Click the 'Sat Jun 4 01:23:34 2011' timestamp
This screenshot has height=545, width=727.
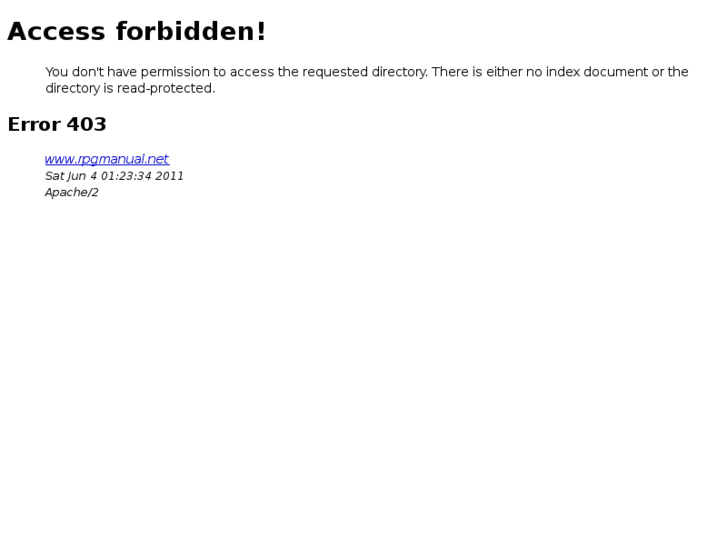click(x=114, y=176)
